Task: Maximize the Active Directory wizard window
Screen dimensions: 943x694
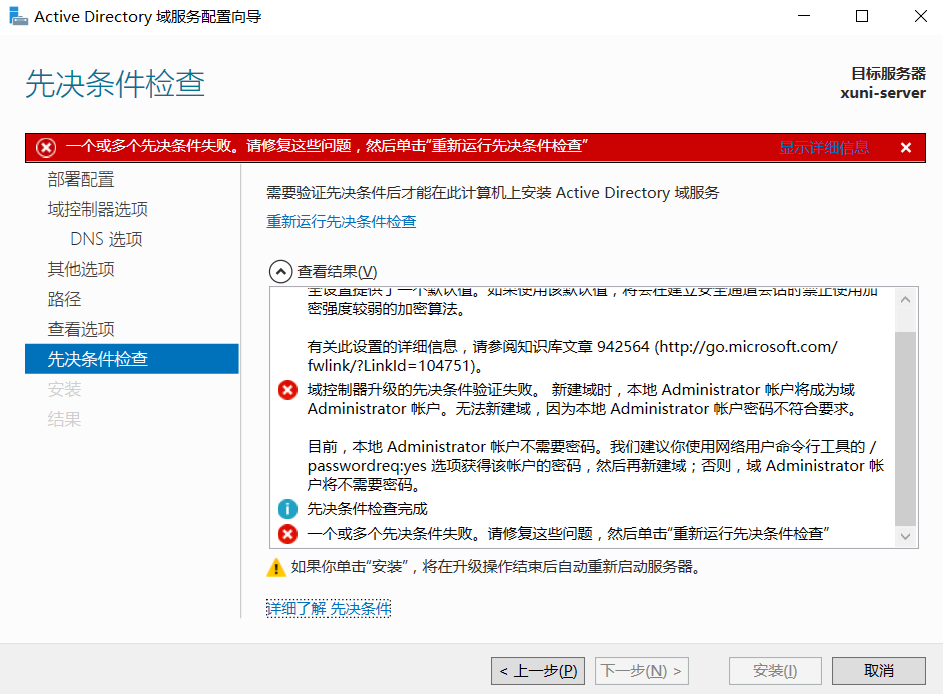Action: pos(862,16)
